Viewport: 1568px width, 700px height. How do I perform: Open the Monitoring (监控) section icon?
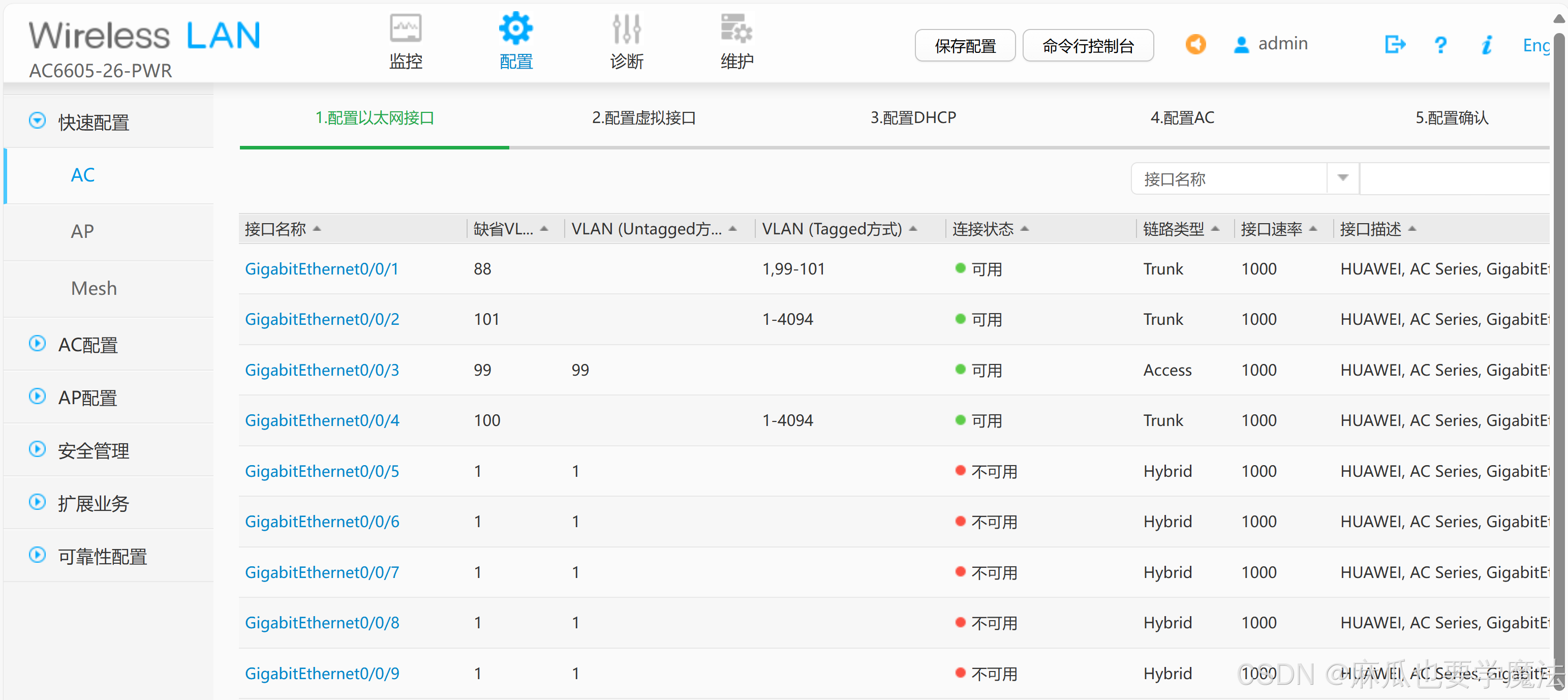406,29
